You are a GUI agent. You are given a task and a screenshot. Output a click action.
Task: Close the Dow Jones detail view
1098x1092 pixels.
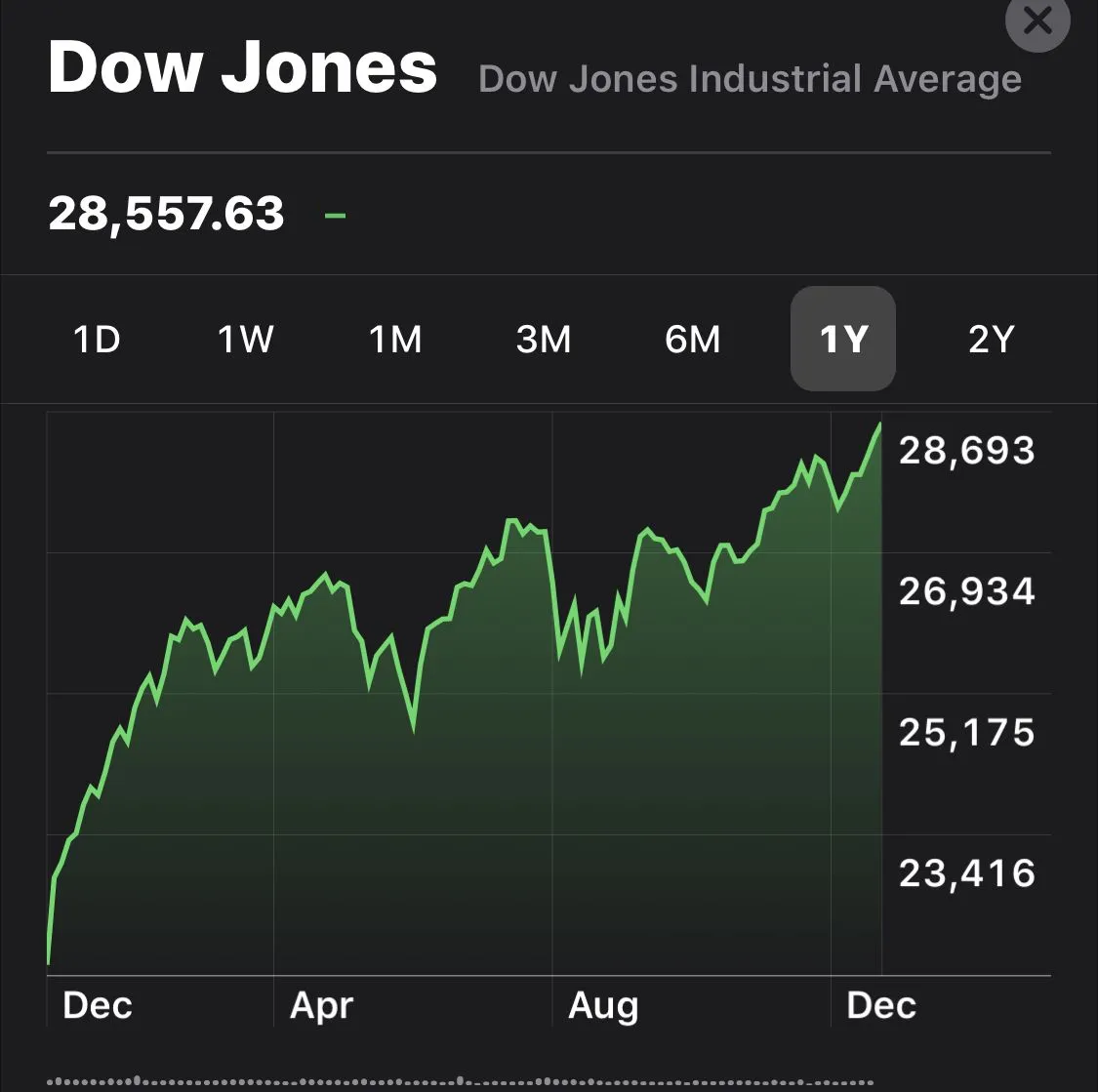pyautogui.click(x=1037, y=20)
